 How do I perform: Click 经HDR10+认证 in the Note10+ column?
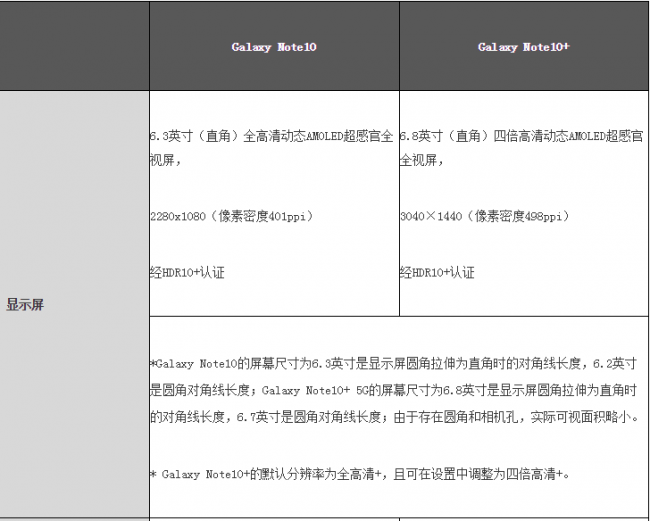(x=437, y=272)
